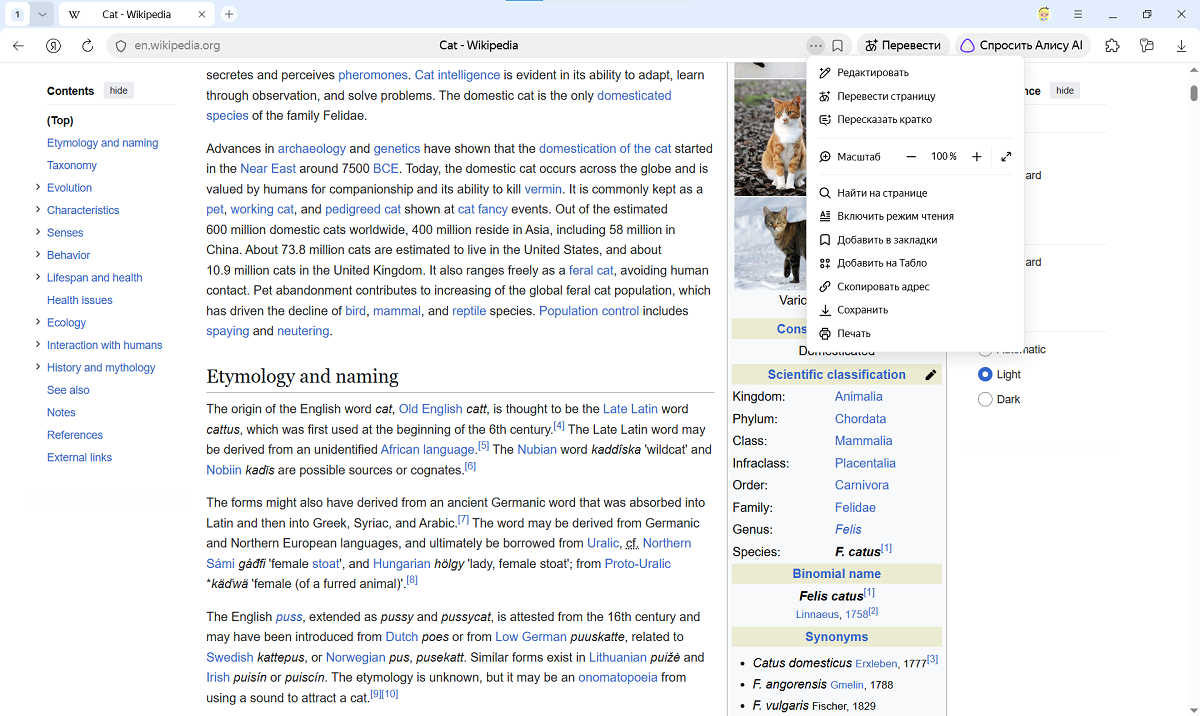Open the extensions puzzle icon
Screen dimensions: 1200x716
point(1112,45)
